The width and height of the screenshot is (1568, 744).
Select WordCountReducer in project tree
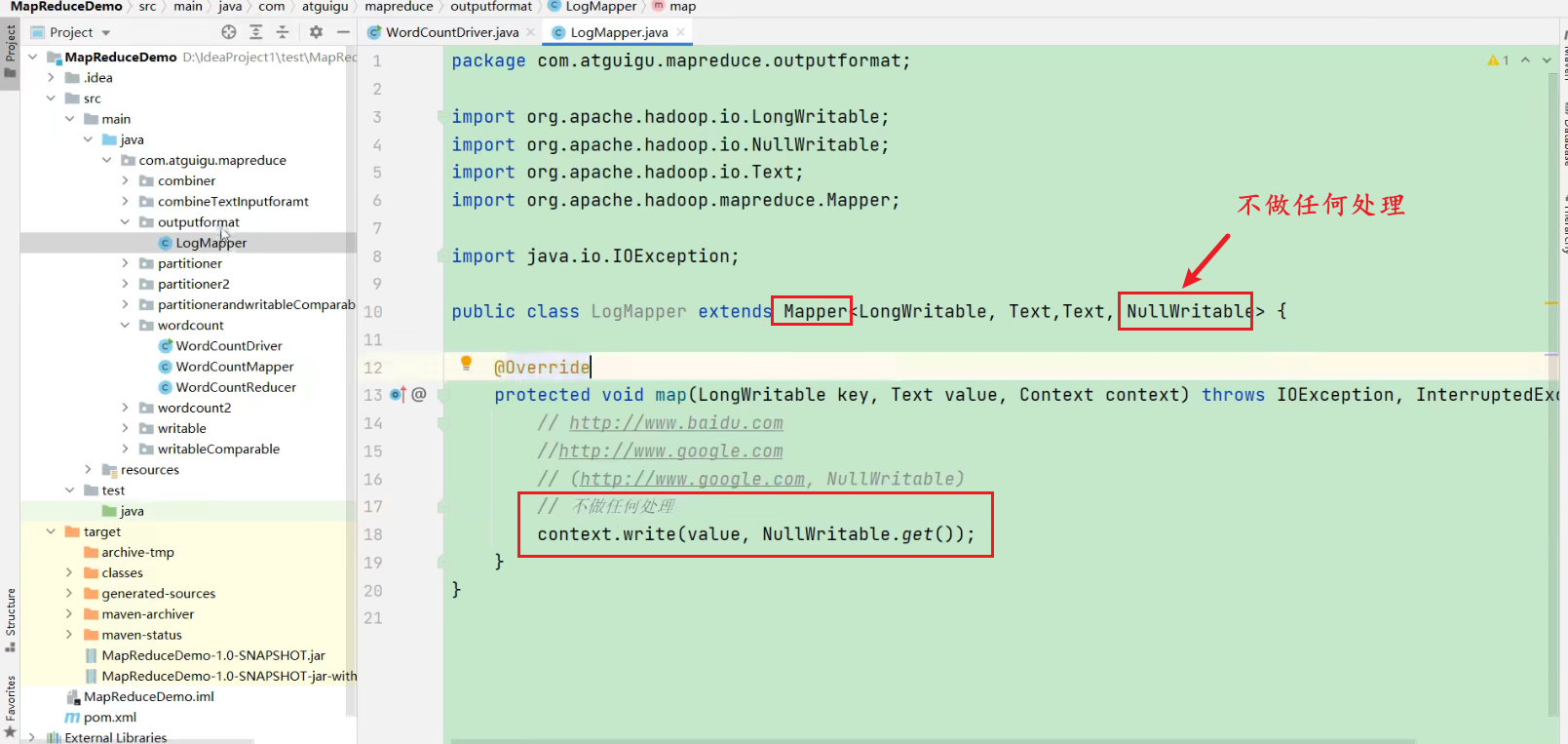pos(235,387)
